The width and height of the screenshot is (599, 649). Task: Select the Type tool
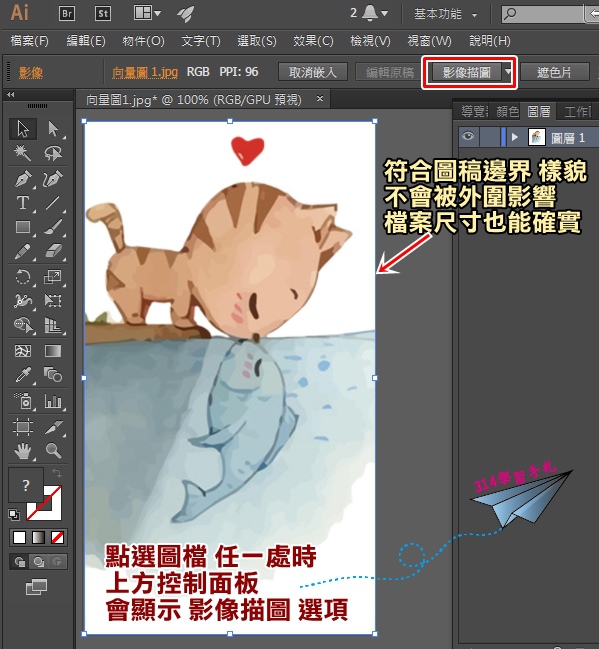point(23,203)
